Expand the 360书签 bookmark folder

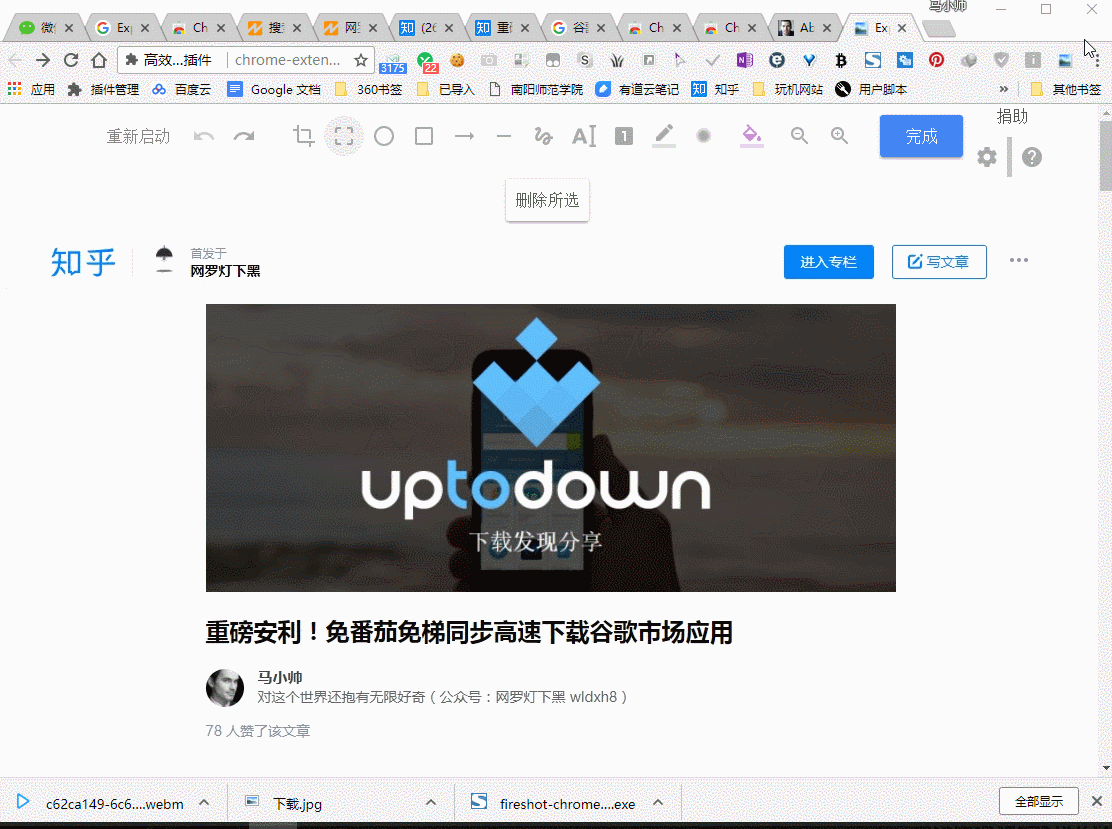369,89
